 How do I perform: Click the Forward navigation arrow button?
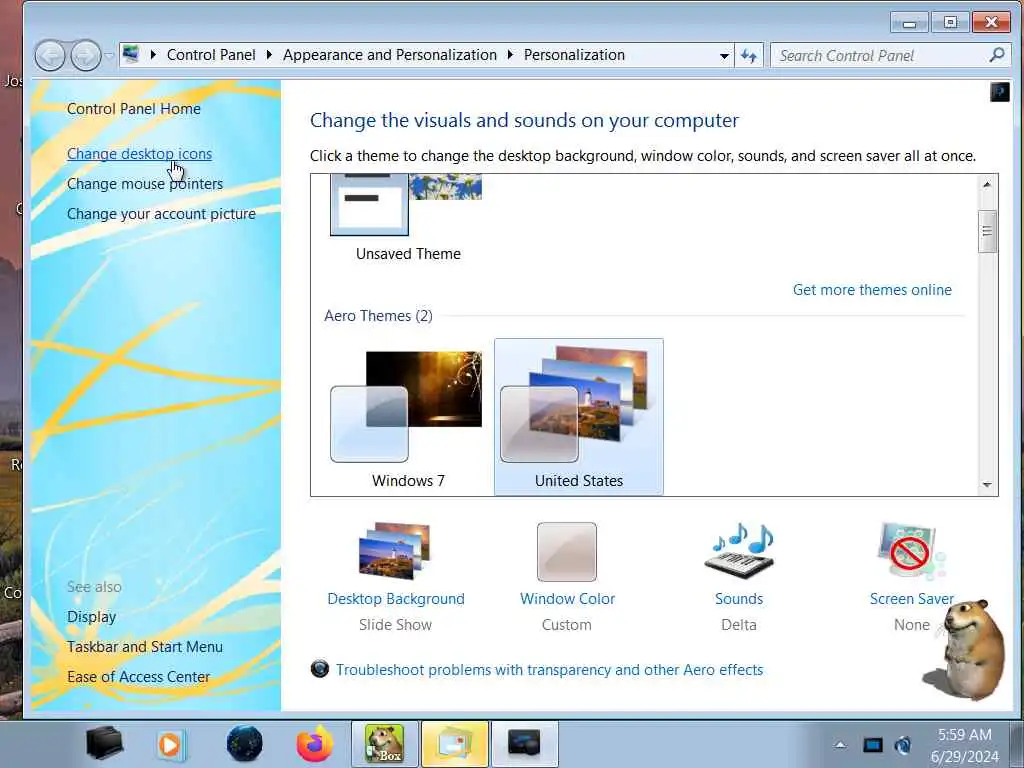click(86, 56)
